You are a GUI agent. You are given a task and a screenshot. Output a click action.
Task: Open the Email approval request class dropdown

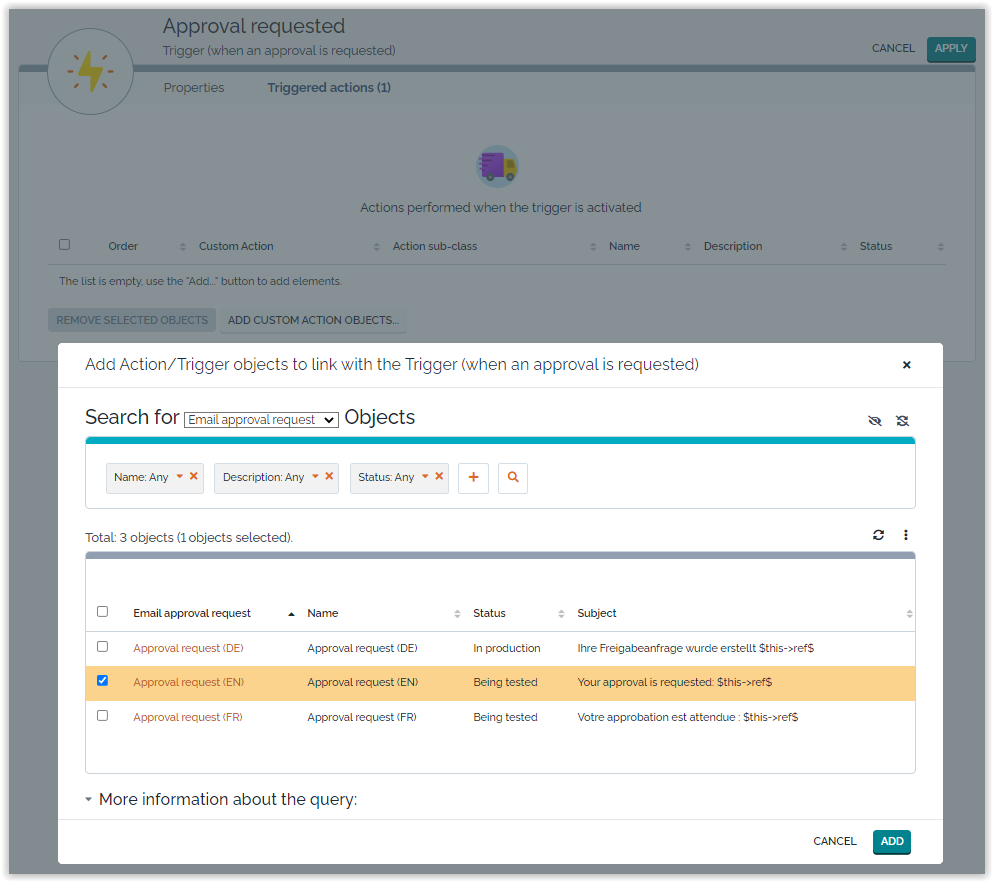(262, 420)
